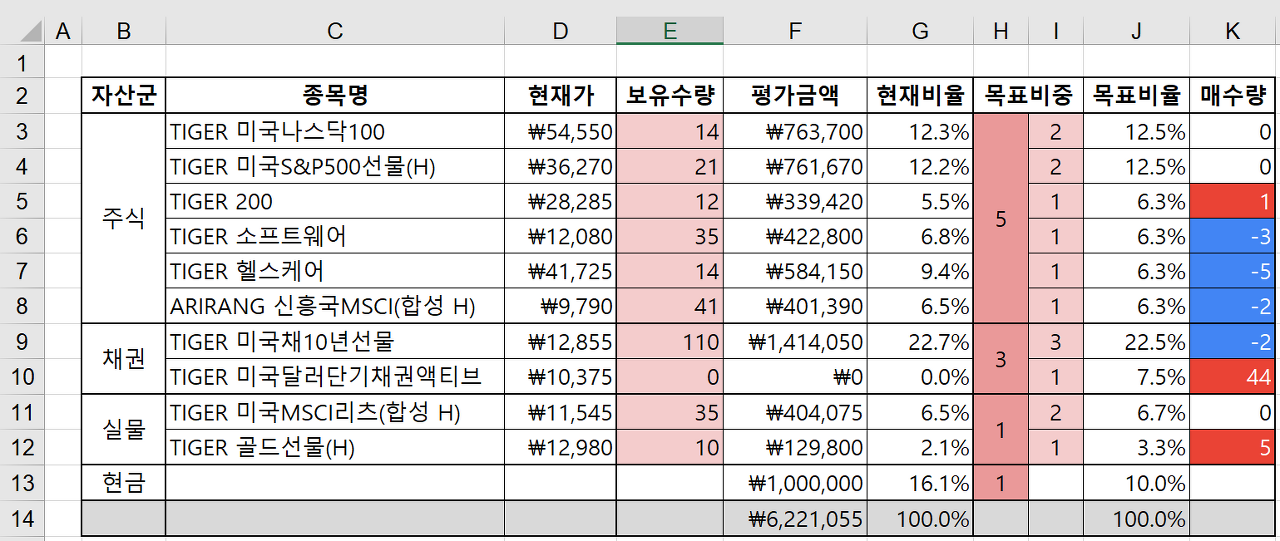This screenshot has width=1280, height=541.
Task: Select buy quantity -2 for ARIRANG 신흥국MSCI
Action: [1233, 307]
